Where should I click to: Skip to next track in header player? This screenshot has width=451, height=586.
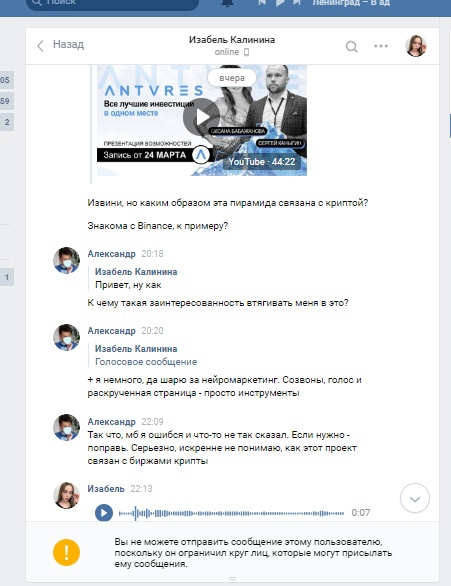click(297, 2)
